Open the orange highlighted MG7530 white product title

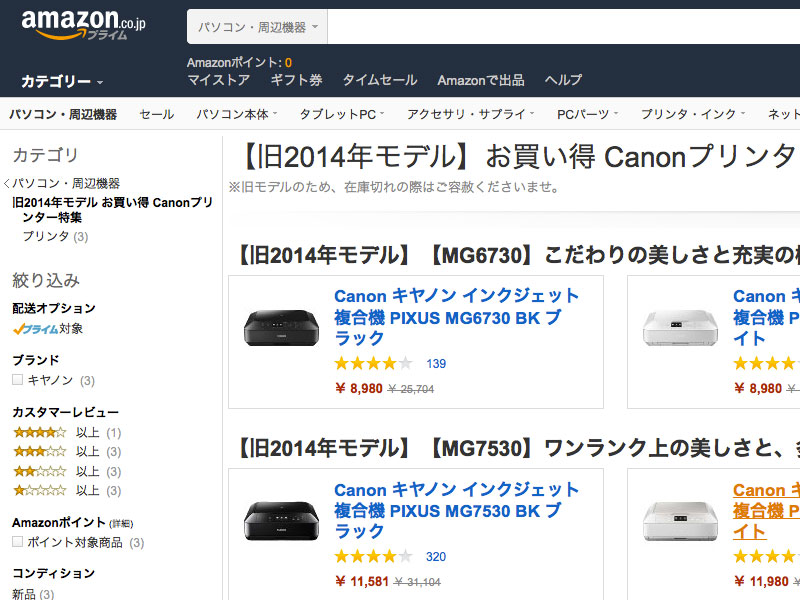pyautogui.click(x=766, y=510)
